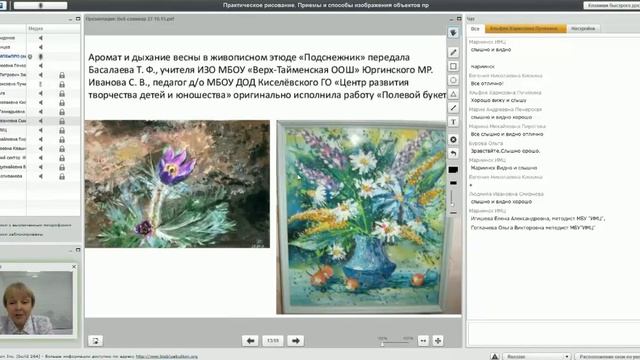Image resolution: width=640 pixels, height=360 pixels.
Task: Clear all whiteboard annotations
Action: [453, 140]
